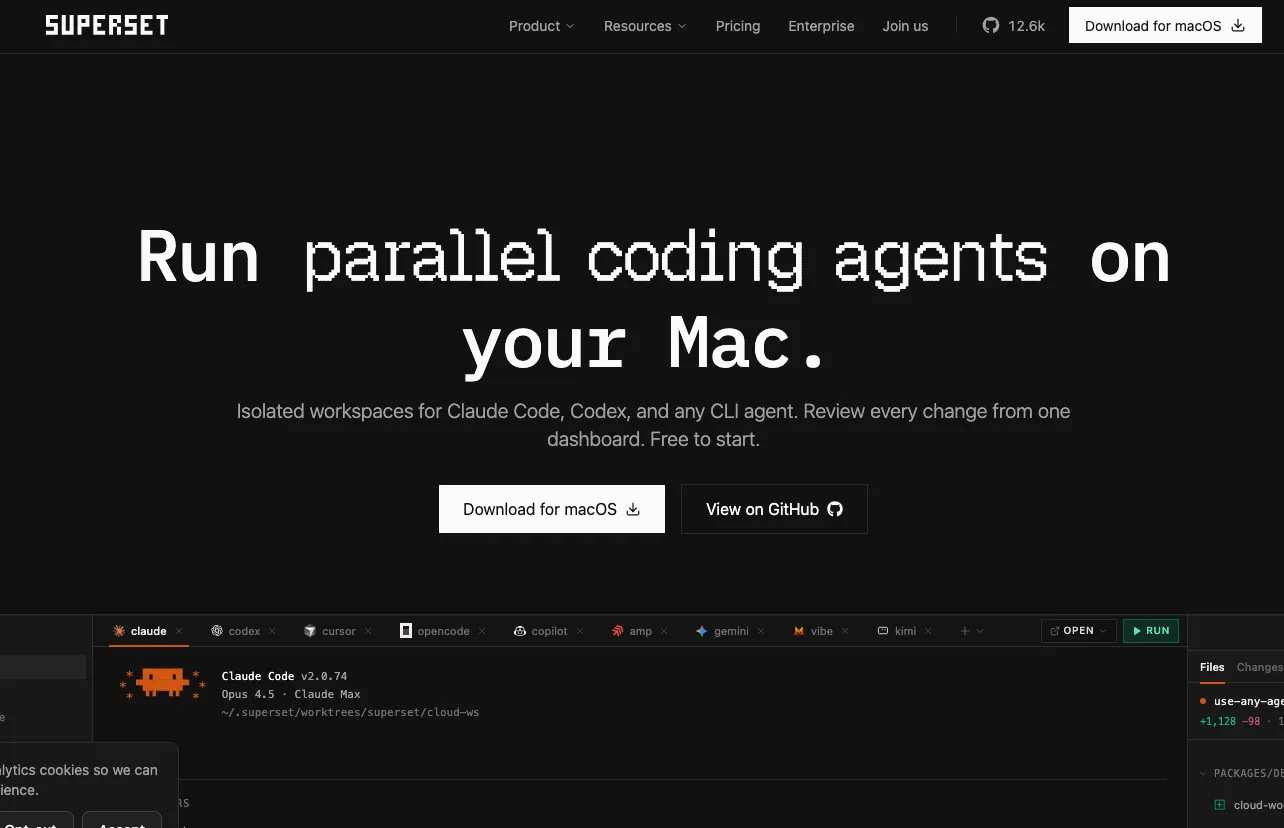1284x828 pixels.
Task: Click the amp red icon
Action: [618, 631]
